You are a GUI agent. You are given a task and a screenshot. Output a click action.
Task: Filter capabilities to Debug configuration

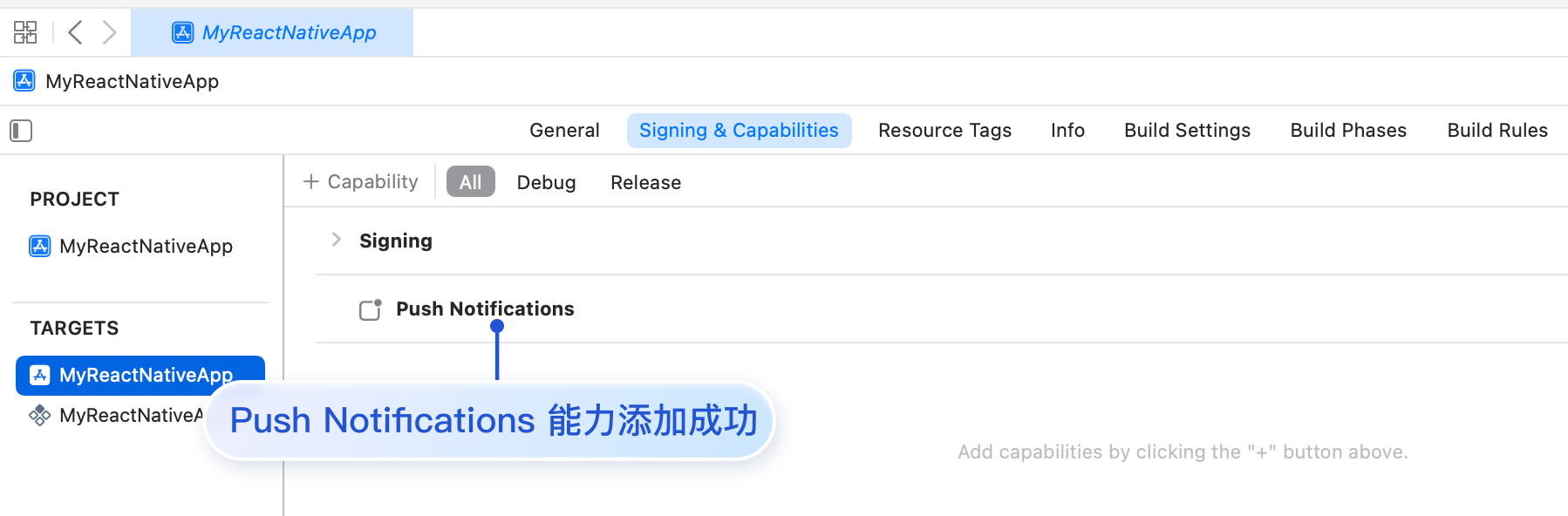click(546, 182)
